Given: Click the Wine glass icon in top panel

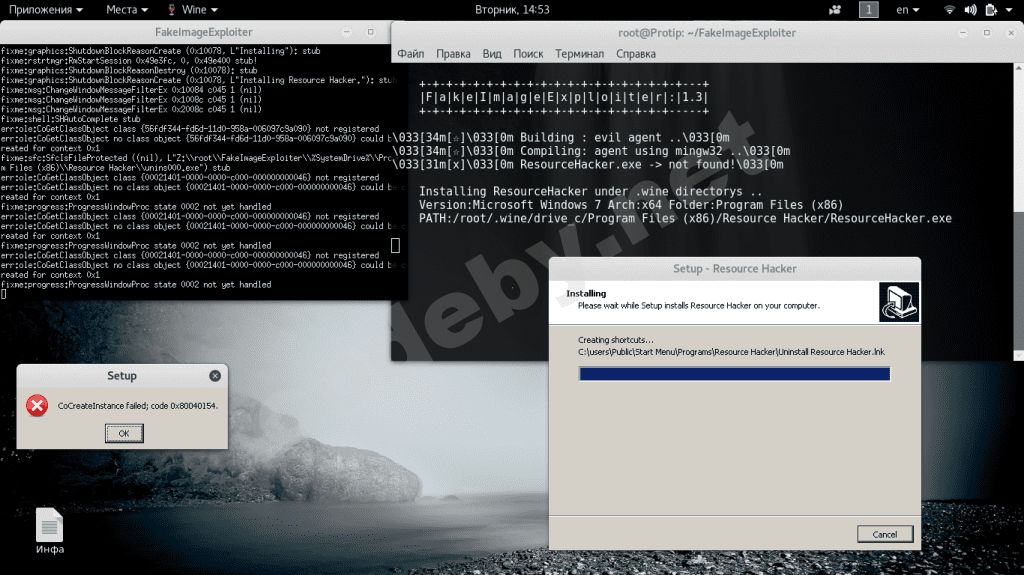Looking at the screenshot, I should 172,9.
